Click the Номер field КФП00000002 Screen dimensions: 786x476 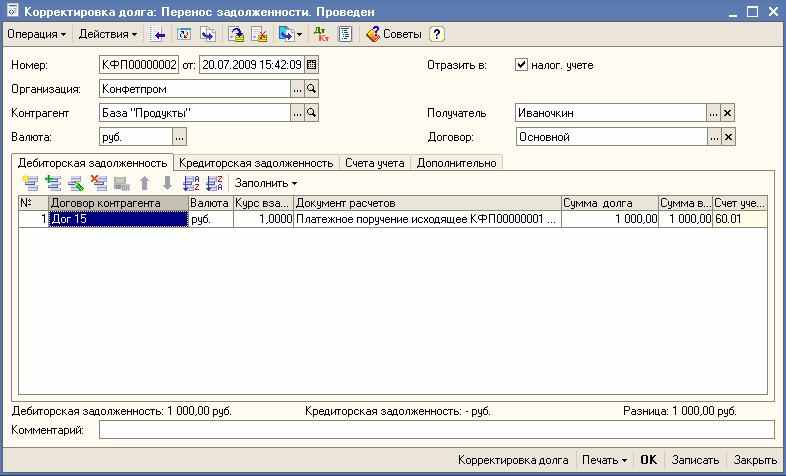(139, 65)
